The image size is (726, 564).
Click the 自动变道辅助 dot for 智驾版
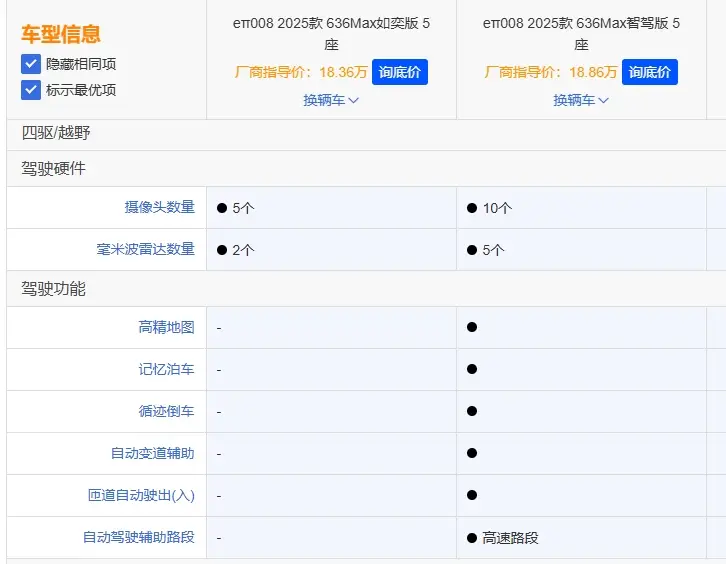[472, 453]
